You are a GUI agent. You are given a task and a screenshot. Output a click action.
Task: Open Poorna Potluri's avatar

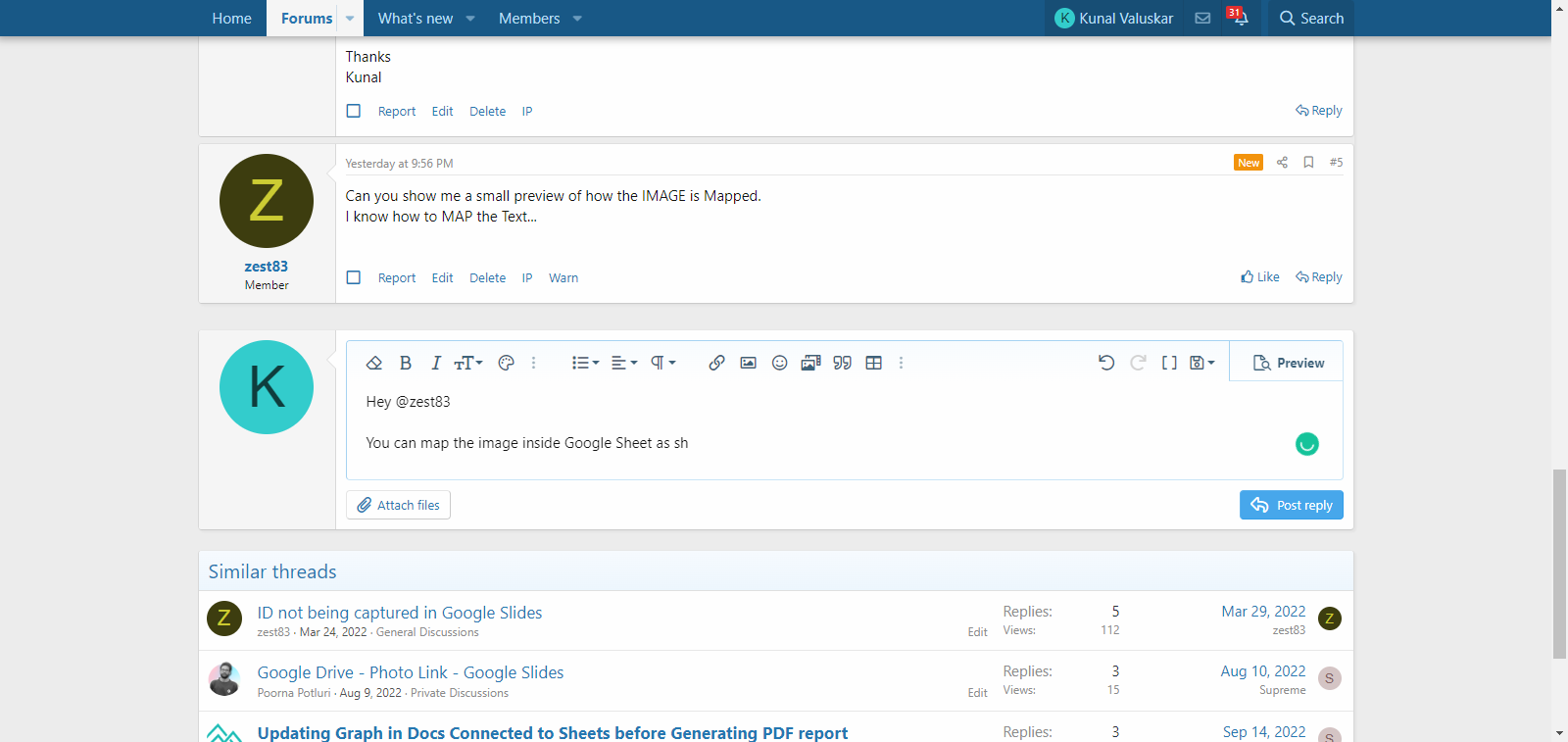pyautogui.click(x=224, y=679)
